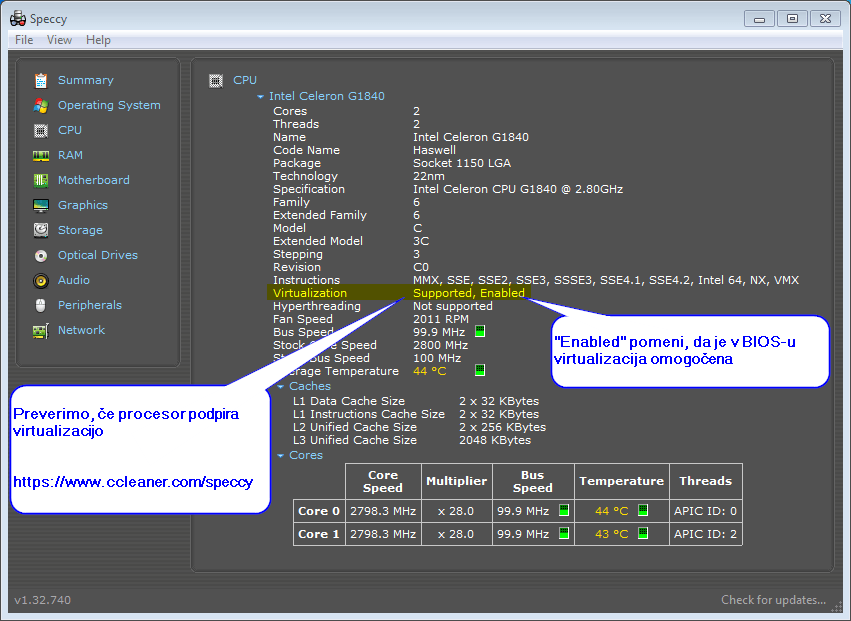The height and width of the screenshot is (621, 851).
Task: Click the Multiplier column header
Action: (456, 481)
